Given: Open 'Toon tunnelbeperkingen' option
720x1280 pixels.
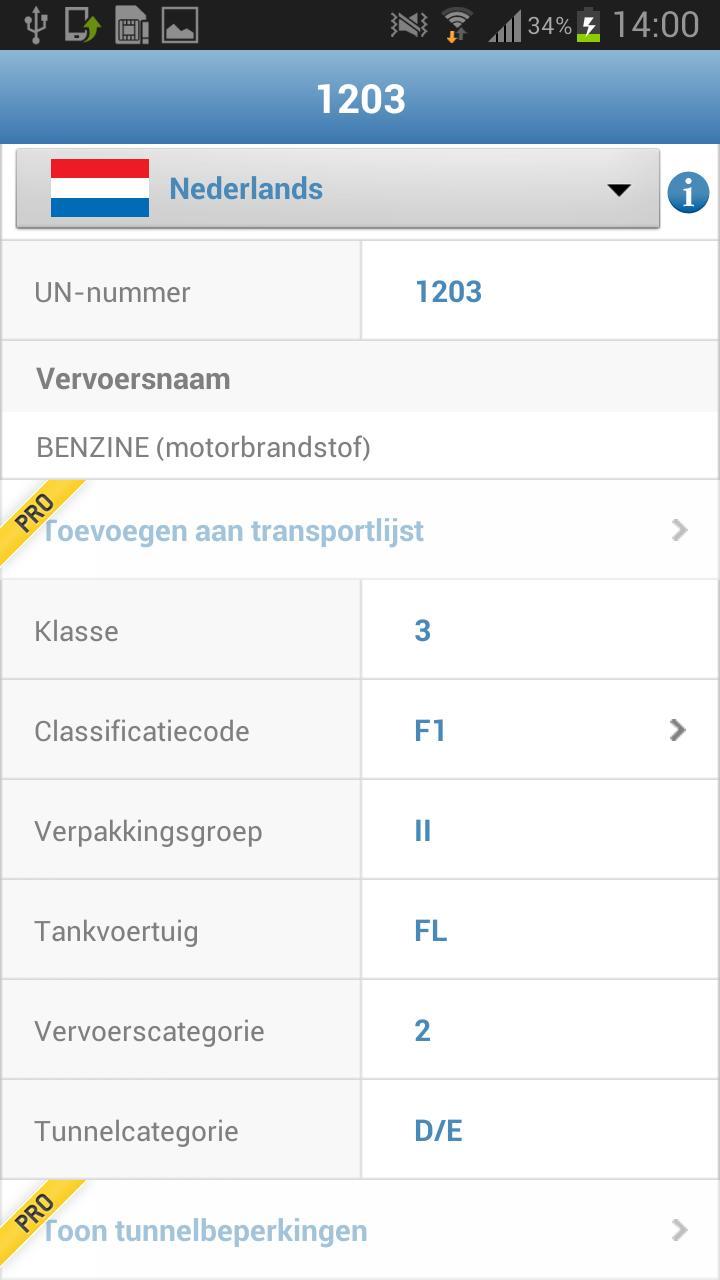Looking at the screenshot, I should 204,1230.
